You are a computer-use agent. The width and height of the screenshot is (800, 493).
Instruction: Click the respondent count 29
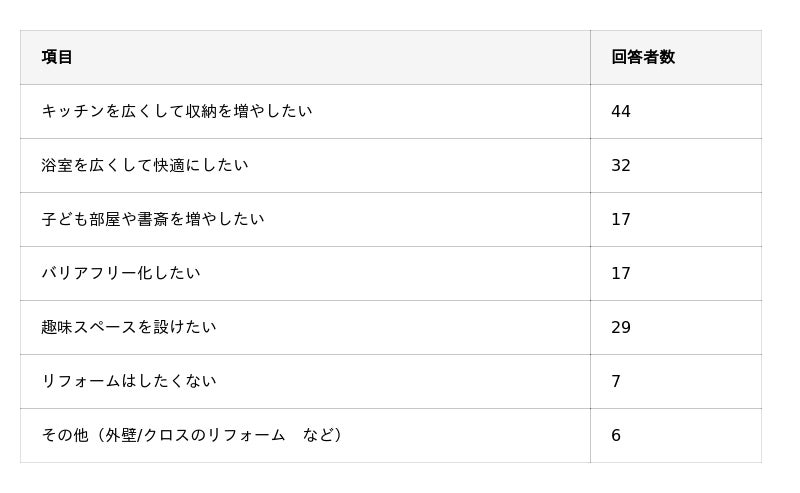click(x=621, y=327)
